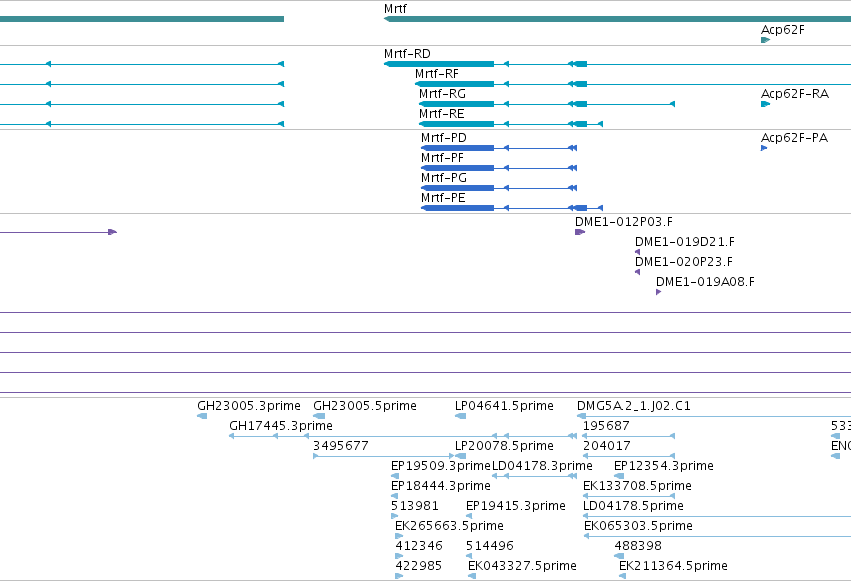Click the Mrtf-PF protein label
The width and height of the screenshot is (851, 581).
pos(442,158)
